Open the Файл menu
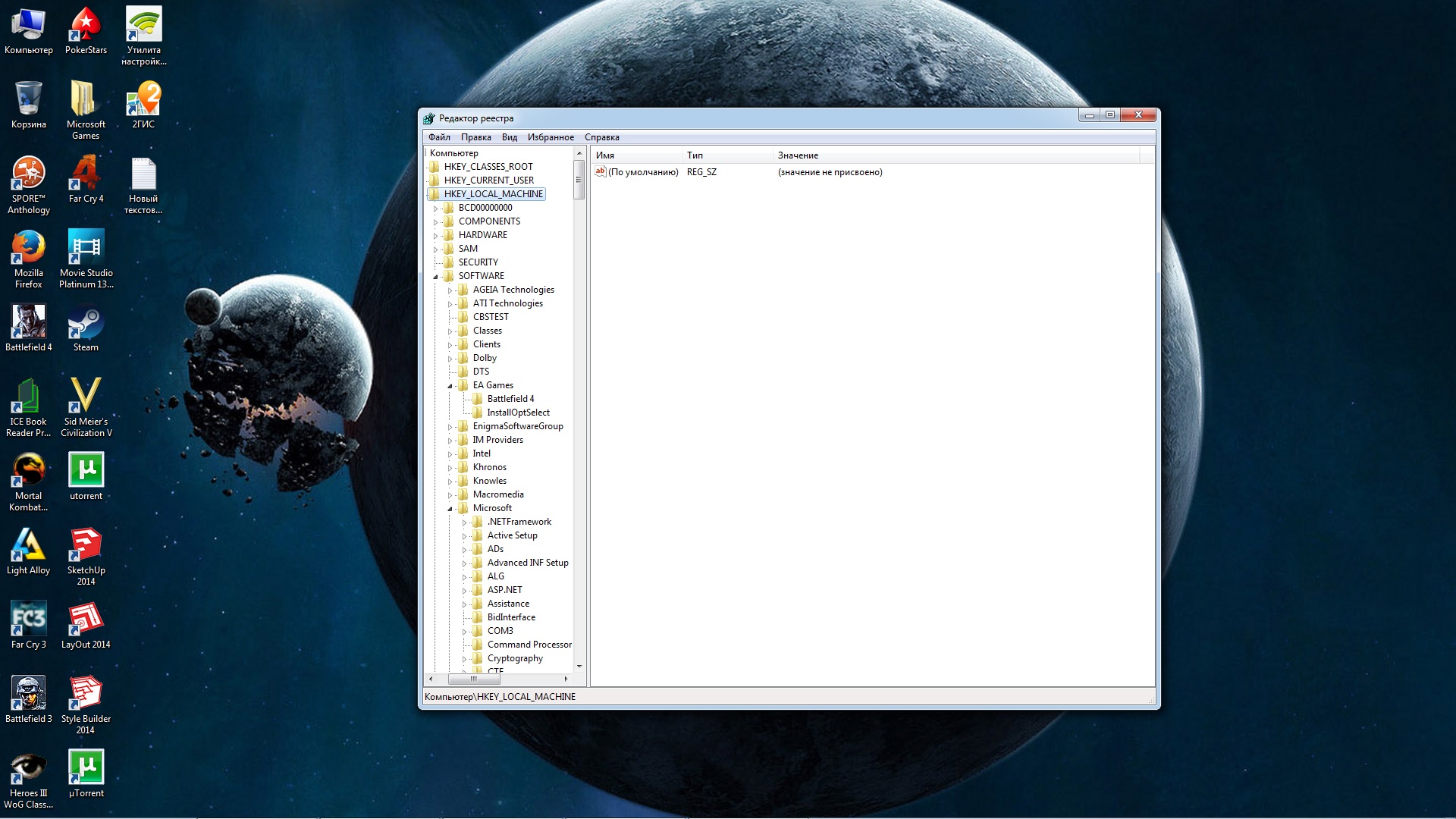The image size is (1456, 819). [439, 137]
